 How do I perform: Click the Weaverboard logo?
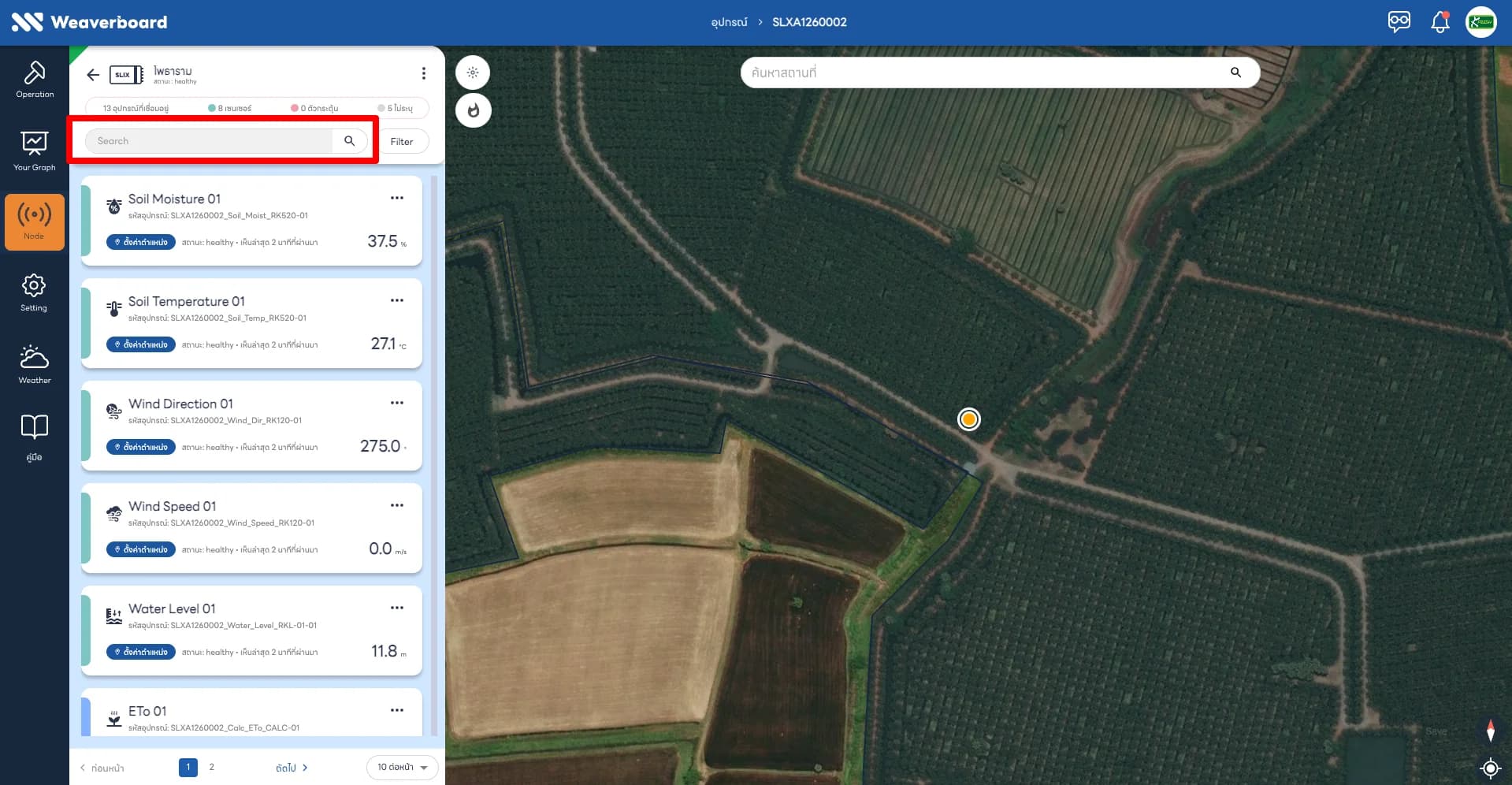89,22
